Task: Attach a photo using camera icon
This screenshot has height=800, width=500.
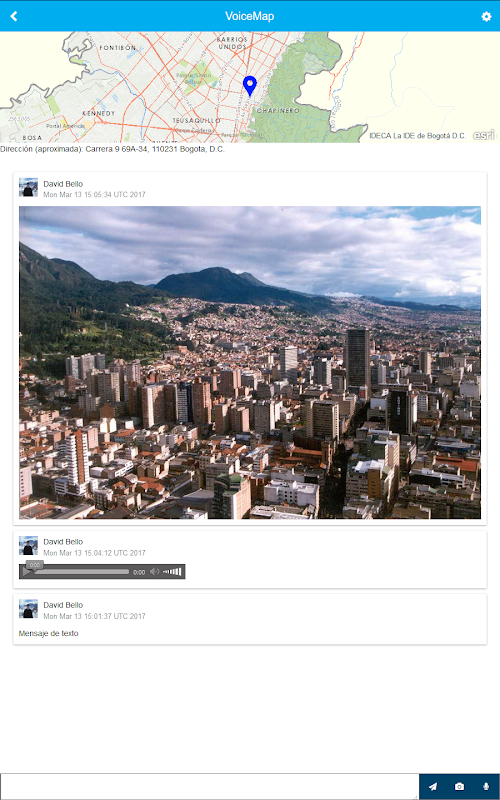Action: [x=459, y=786]
